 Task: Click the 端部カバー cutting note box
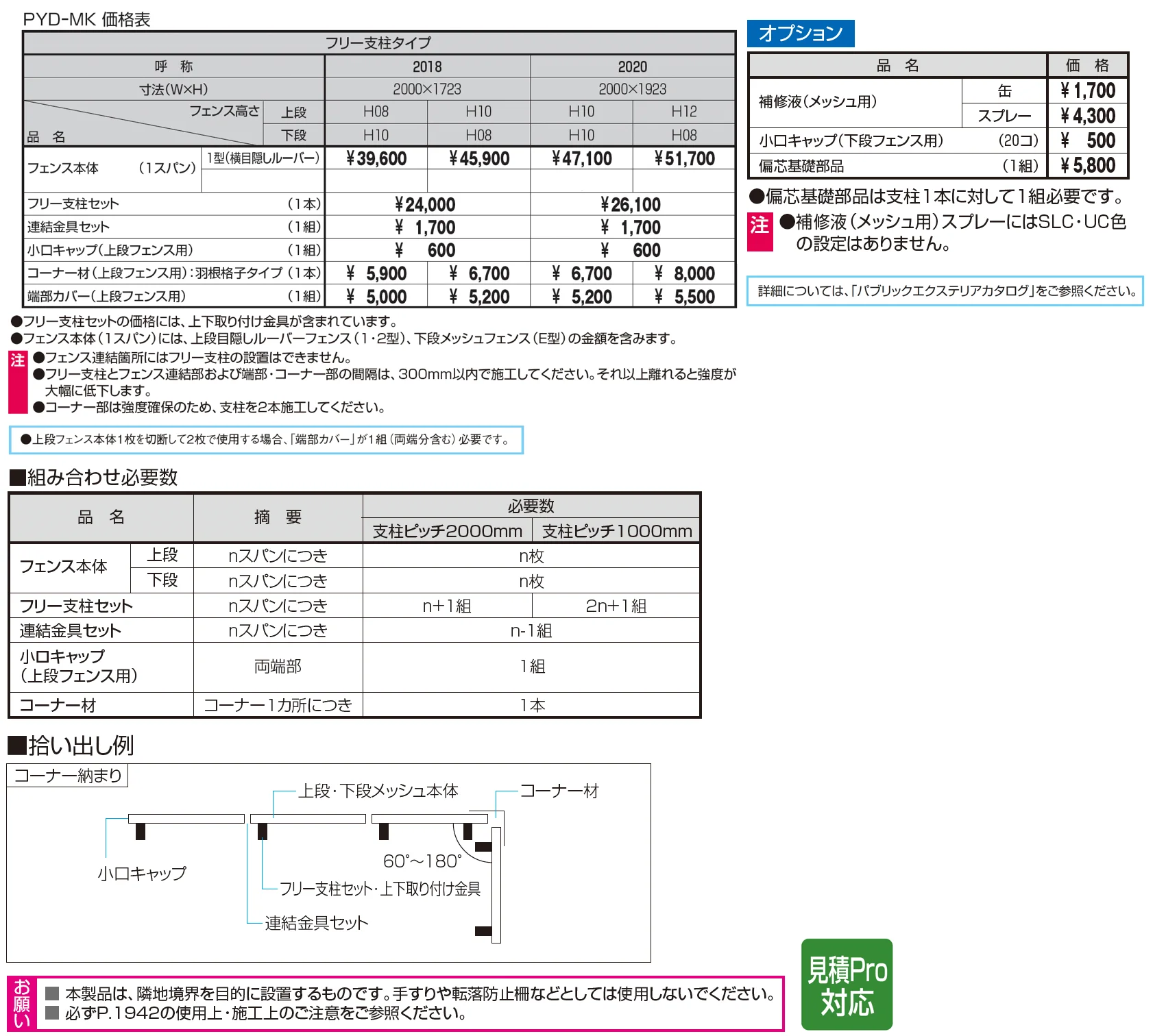(266, 440)
